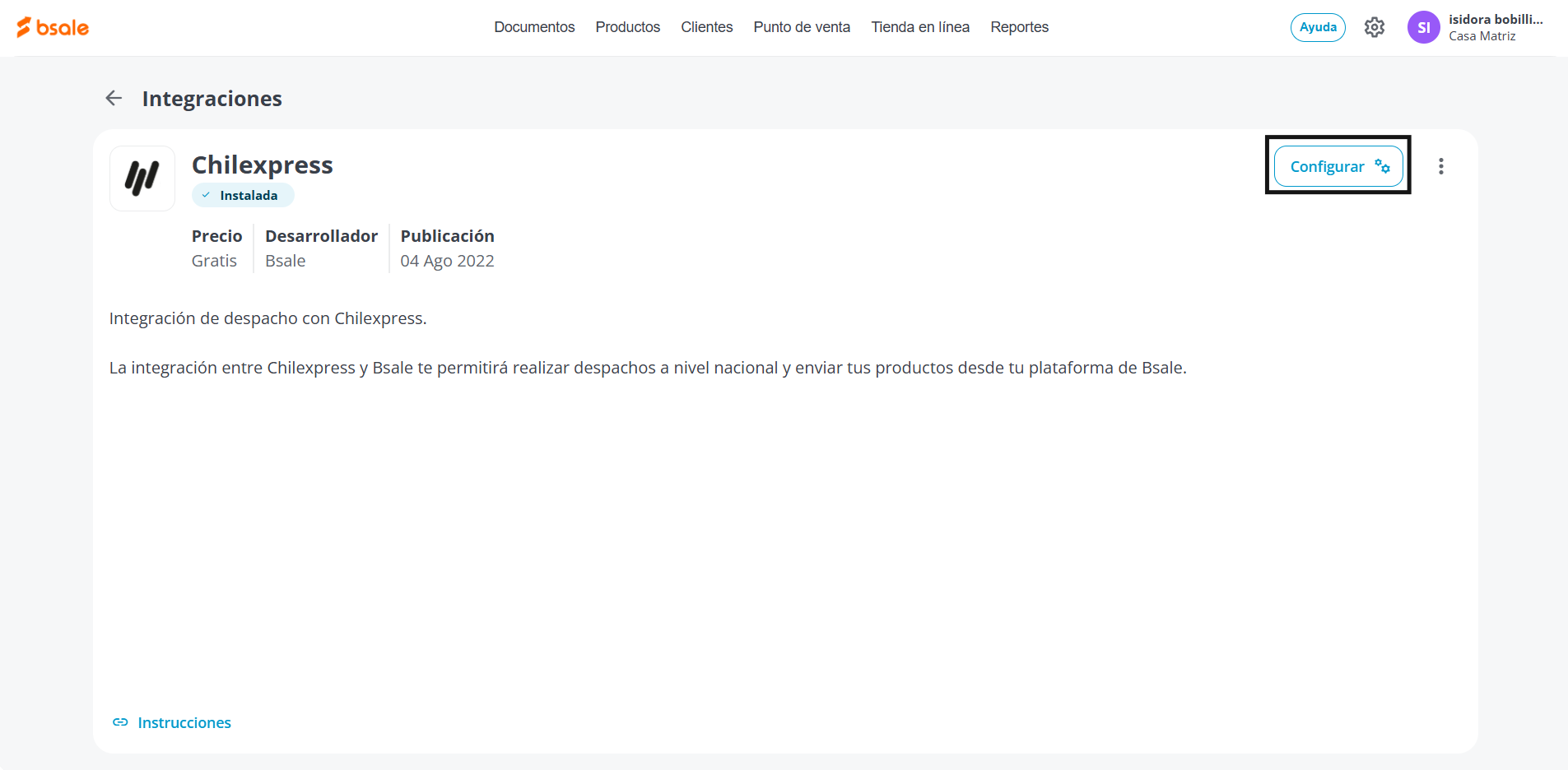1568x770 pixels.
Task: Open the settings gear icon
Action: tap(1374, 27)
